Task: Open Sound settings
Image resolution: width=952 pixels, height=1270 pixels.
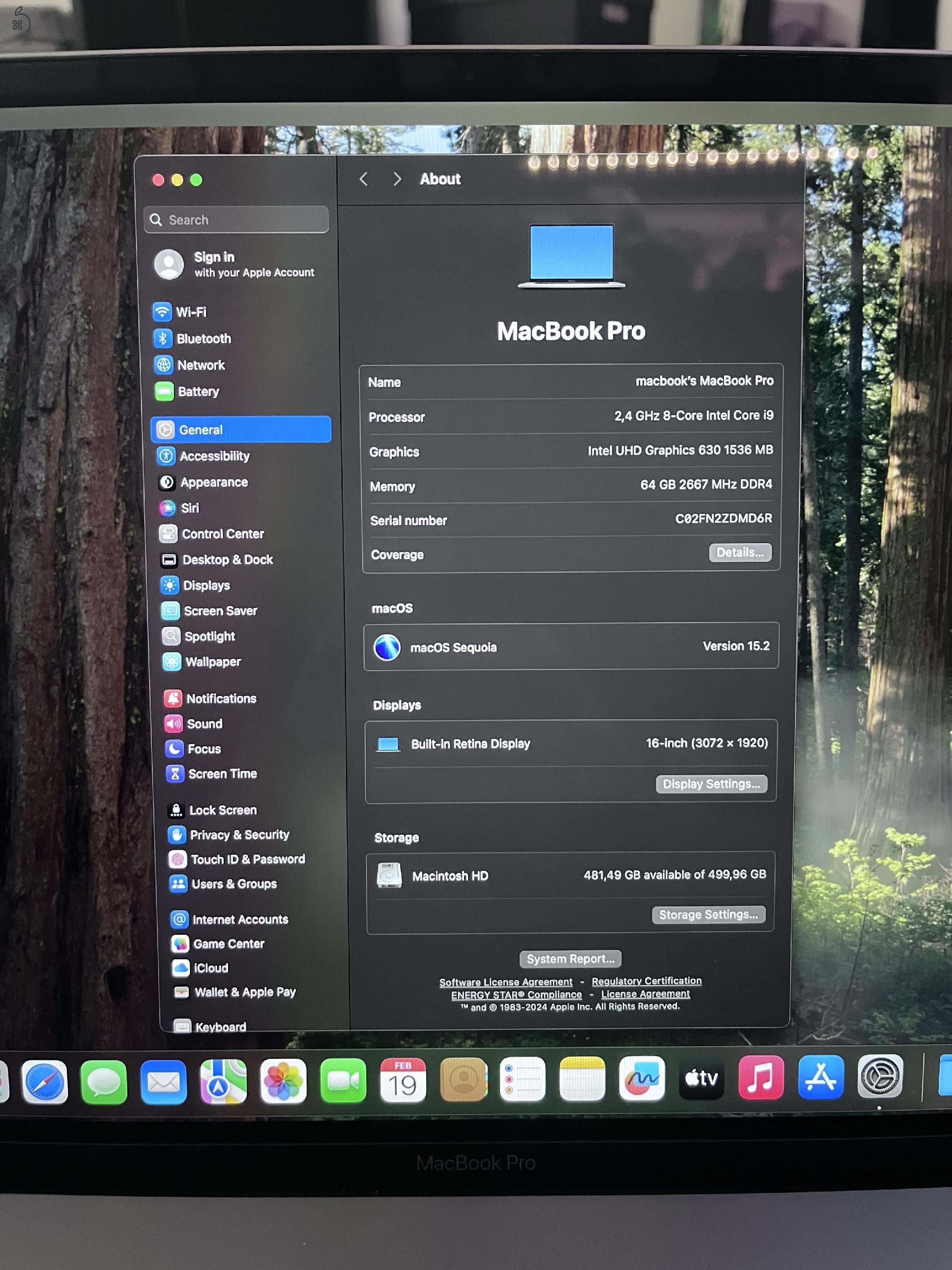Action: point(194,723)
